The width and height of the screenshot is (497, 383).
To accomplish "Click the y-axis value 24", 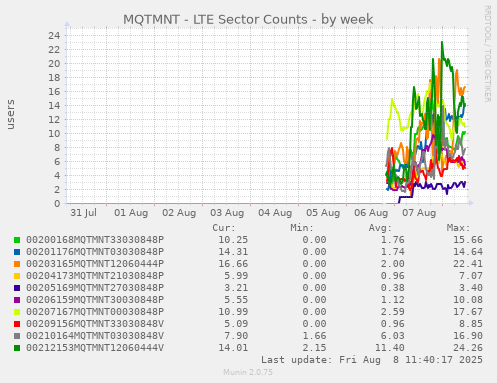I will pyautogui.click(x=54, y=35).
